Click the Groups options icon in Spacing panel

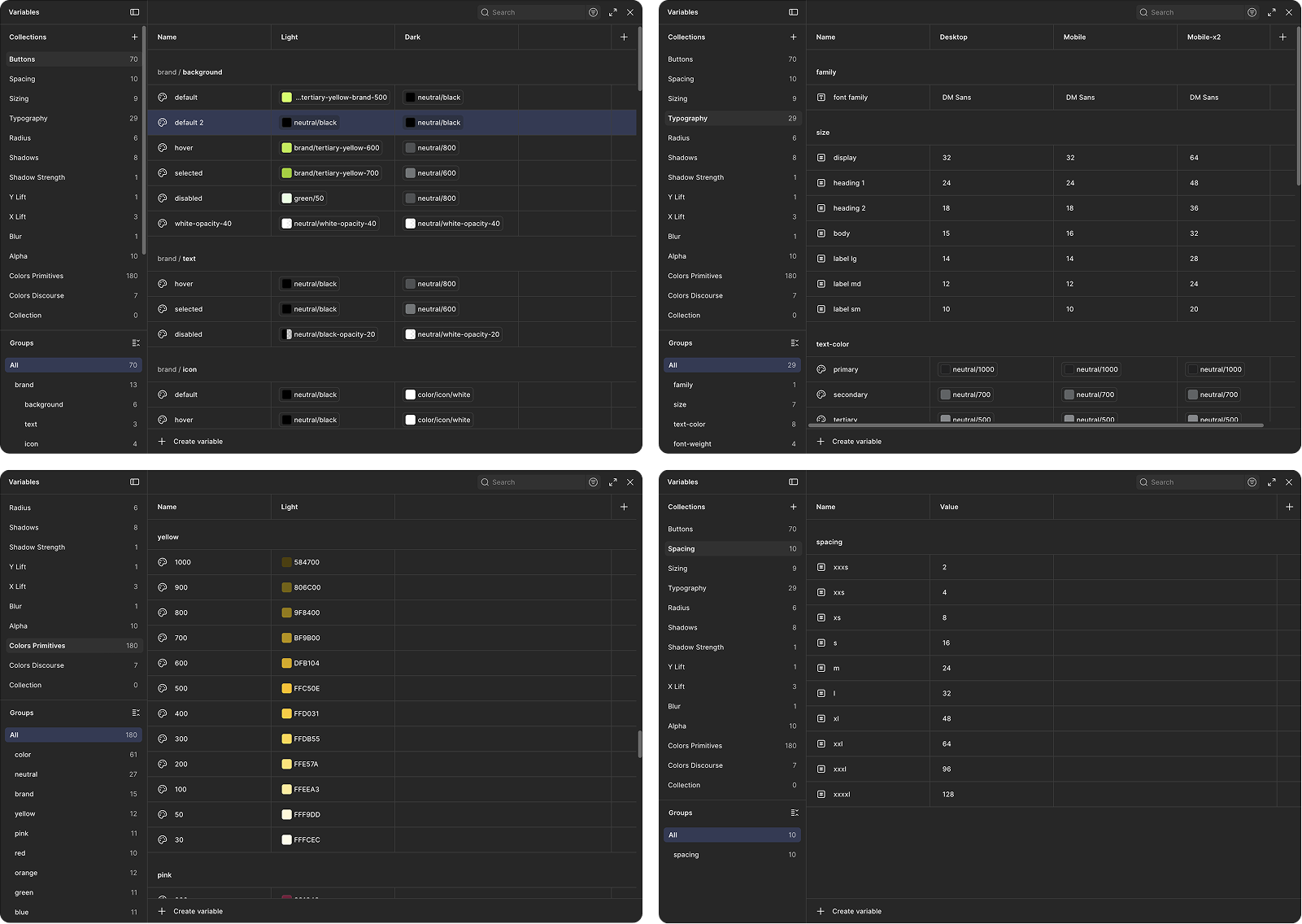pyautogui.click(x=795, y=813)
